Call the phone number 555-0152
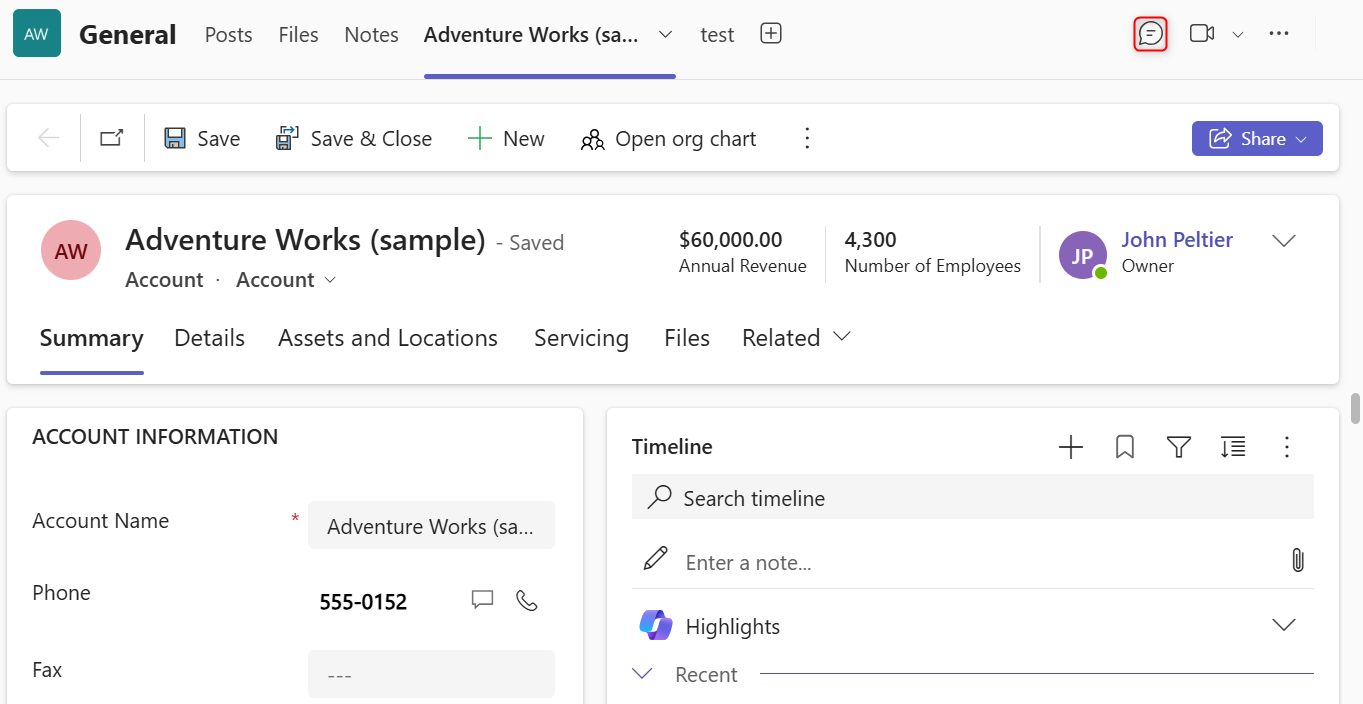The width and height of the screenshot is (1363, 704). [527, 600]
